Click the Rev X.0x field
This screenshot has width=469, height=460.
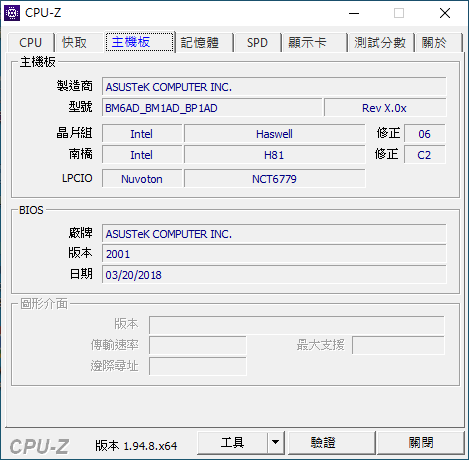point(385,108)
